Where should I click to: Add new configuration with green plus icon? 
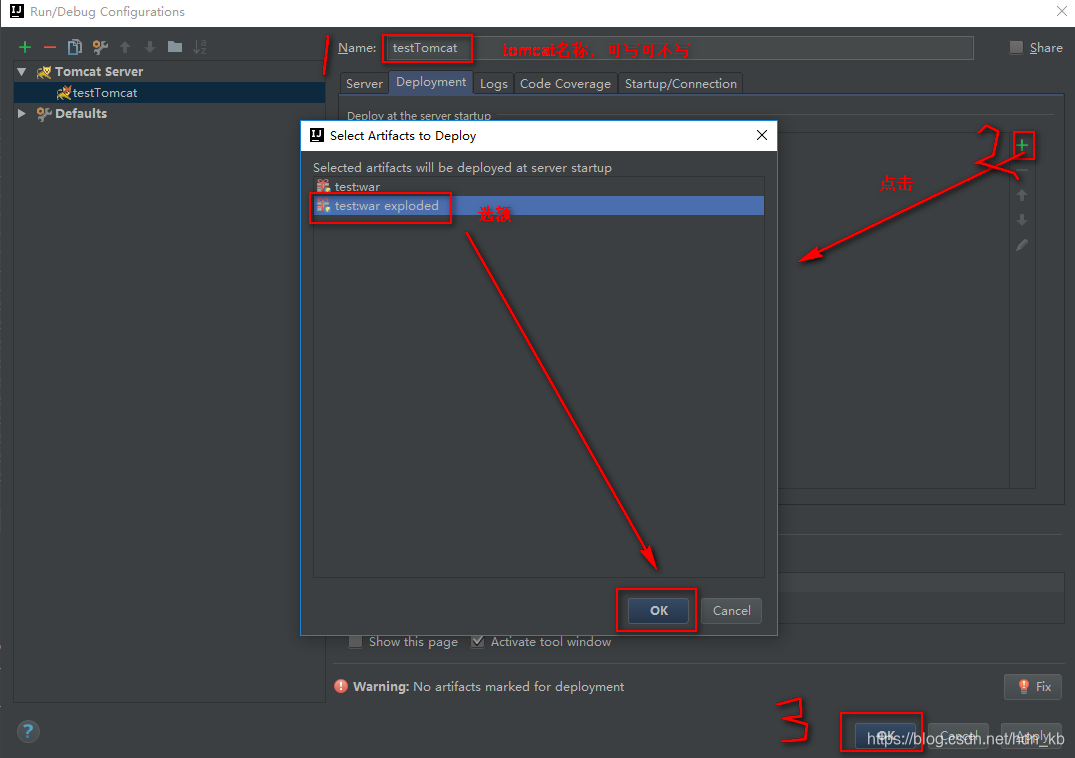point(25,47)
